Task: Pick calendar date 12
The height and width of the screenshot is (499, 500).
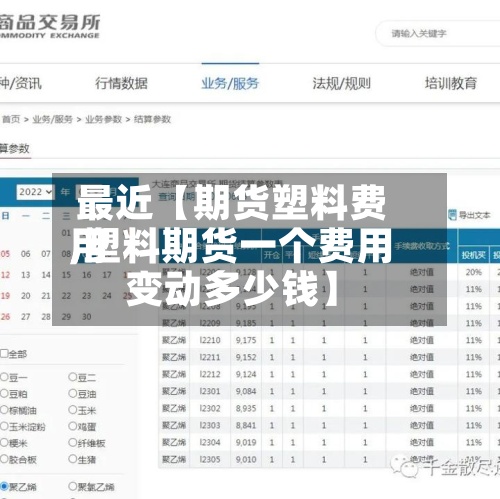Action: (5, 275)
